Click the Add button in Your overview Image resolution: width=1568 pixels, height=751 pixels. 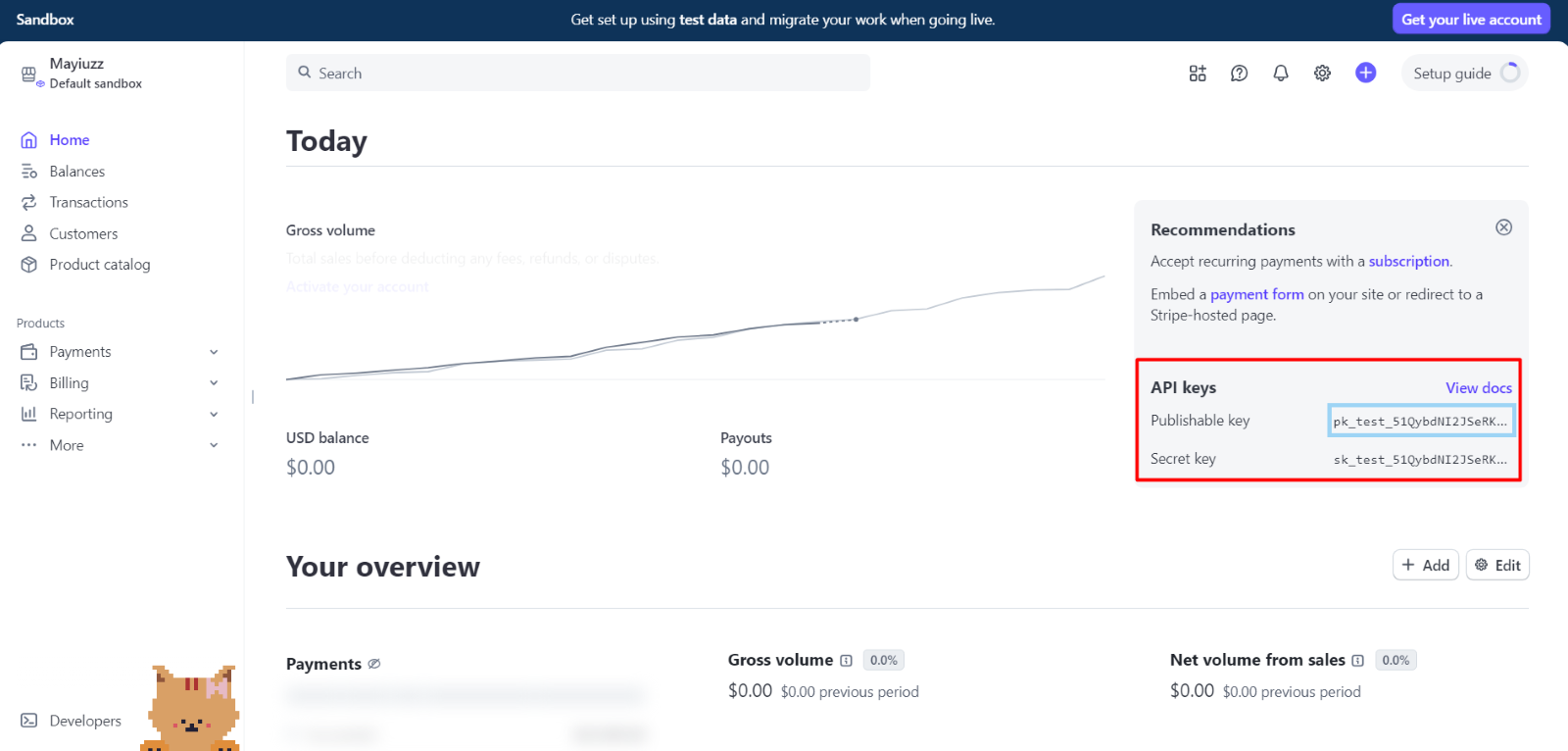pos(1426,565)
